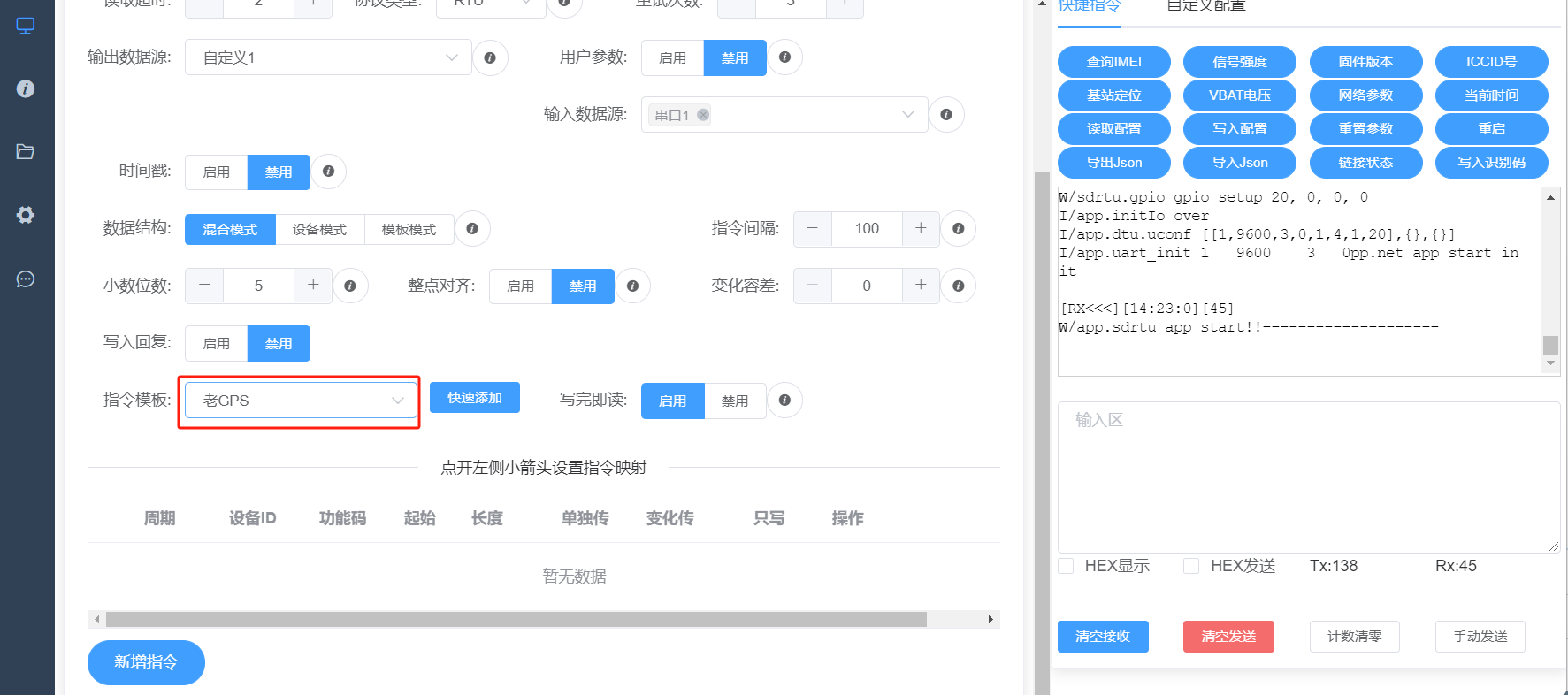Show info for 用户参数
This screenshot has height=695, width=1568.
click(x=784, y=57)
